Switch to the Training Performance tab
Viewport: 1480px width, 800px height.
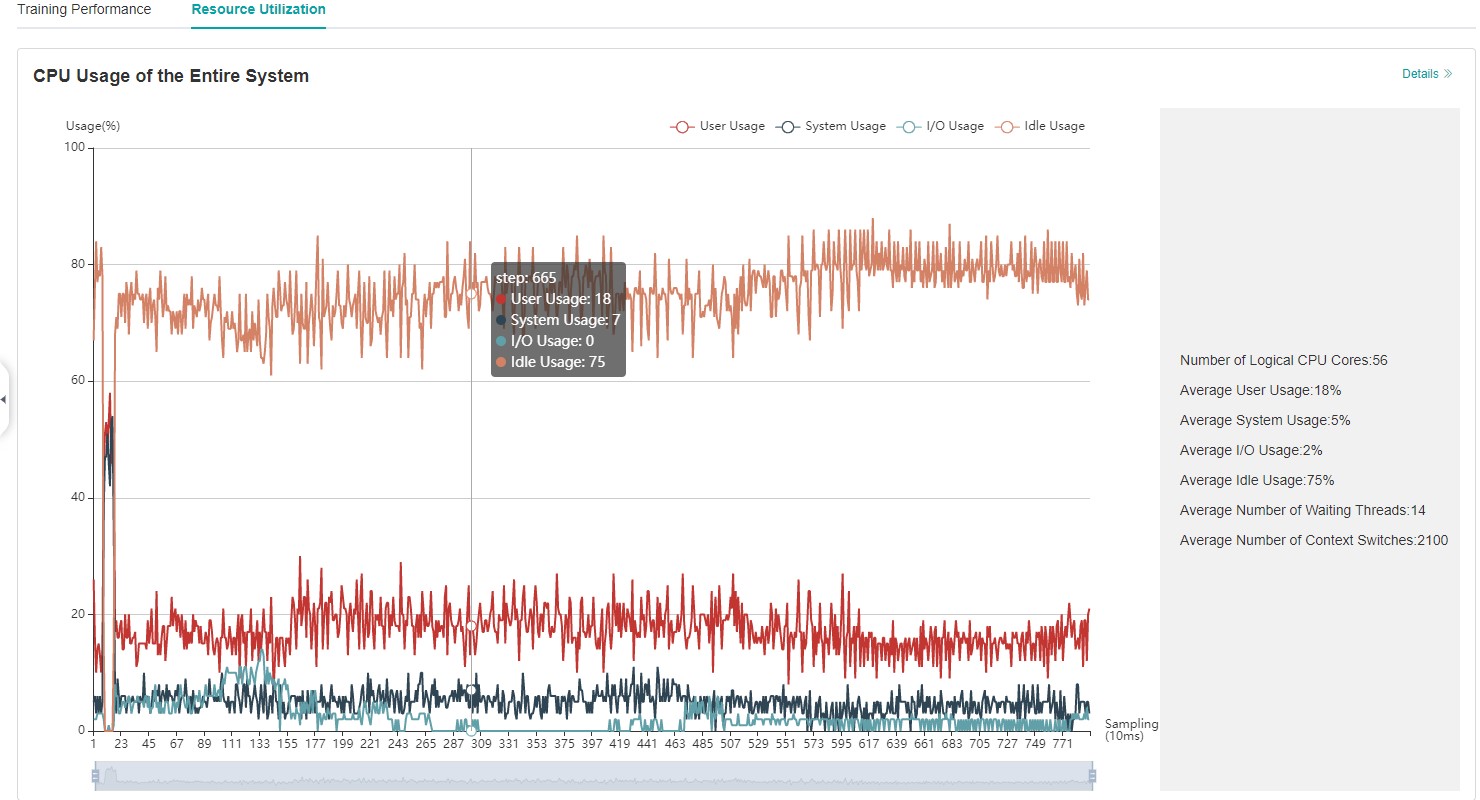[84, 10]
